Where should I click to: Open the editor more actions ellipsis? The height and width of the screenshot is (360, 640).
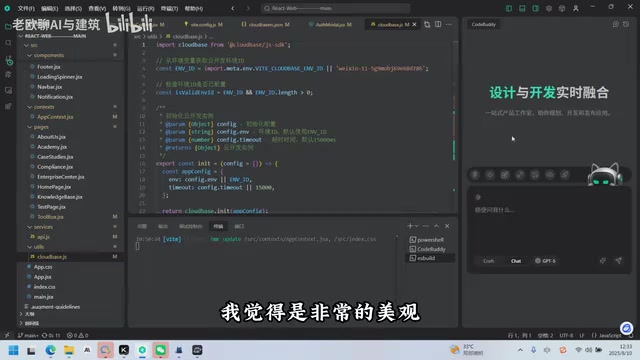[449, 24]
